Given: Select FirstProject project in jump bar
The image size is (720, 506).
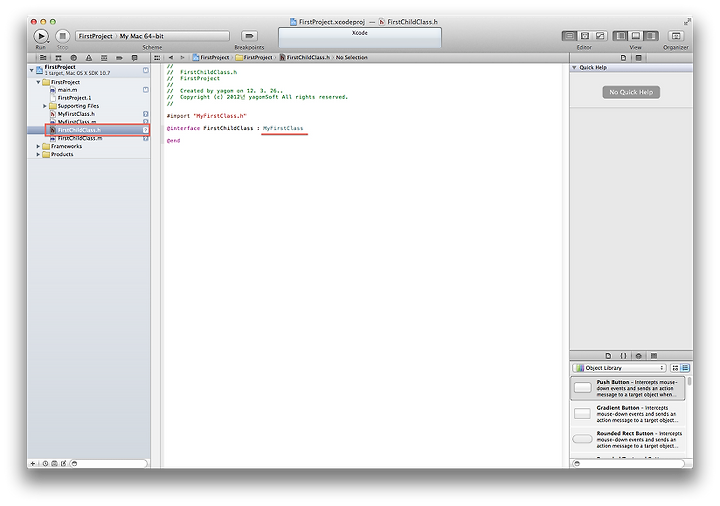Looking at the screenshot, I should point(211,57).
